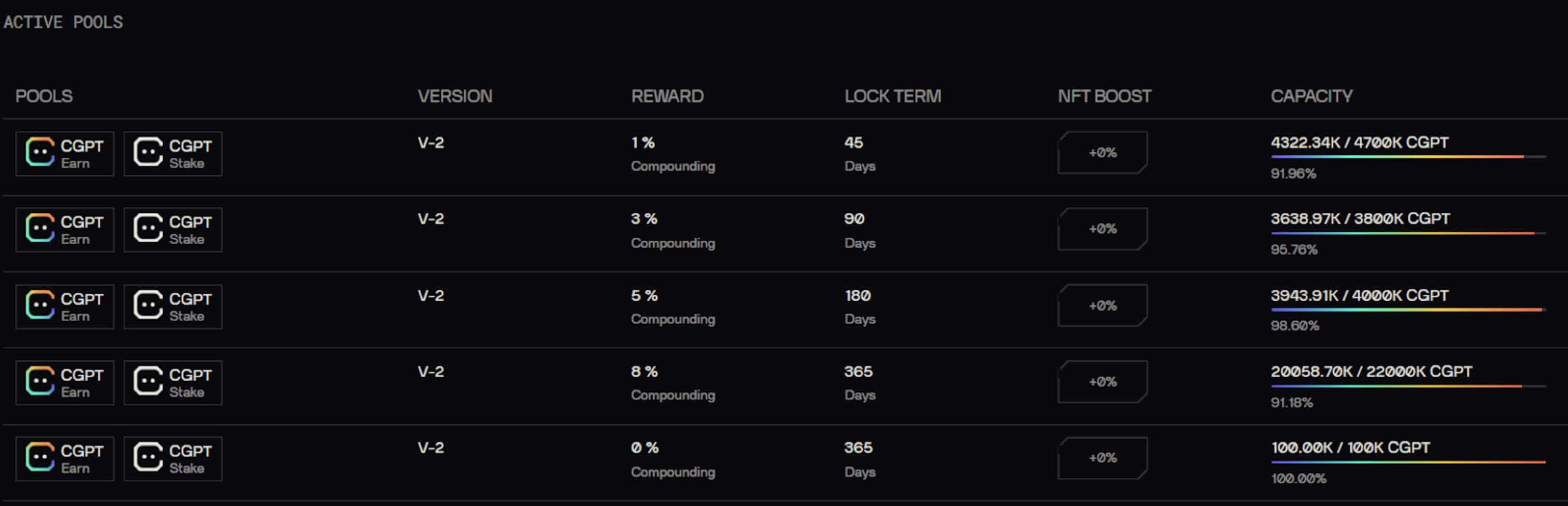Click the POOLS column header
The height and width of the screenshot is (506, 1568).
tap(44, 96)
